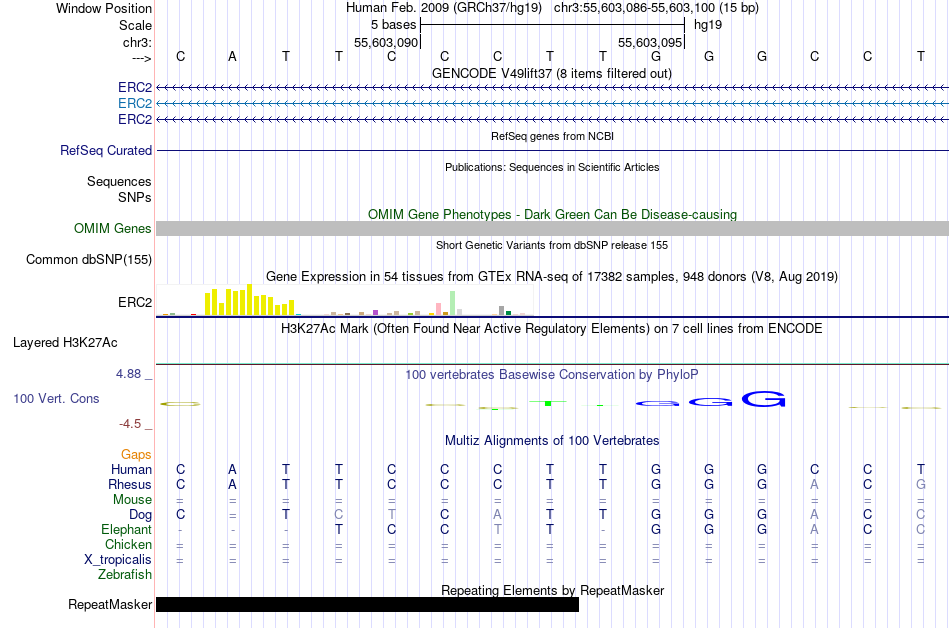Click the '--->' sequence direction label
Image resolution: width=950 pixels, height=628 pixels.
pyautogui.click(x=141, y=58)
